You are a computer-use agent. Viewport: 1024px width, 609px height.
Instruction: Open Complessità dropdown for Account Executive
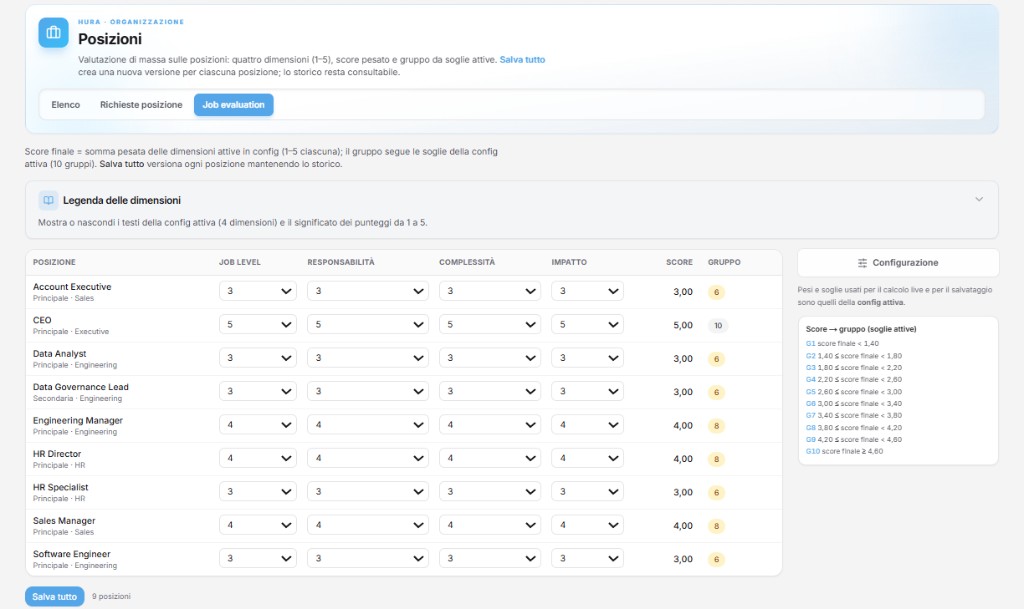pos(490,291)
